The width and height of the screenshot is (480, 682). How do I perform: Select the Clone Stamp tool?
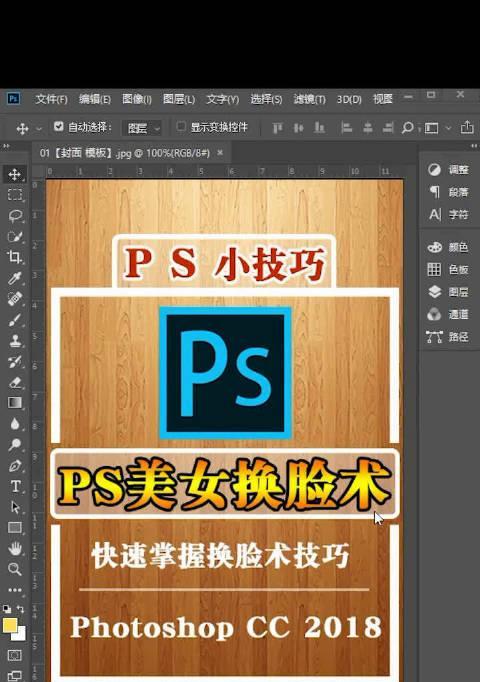pyautogui.click(x=15, y=340)
